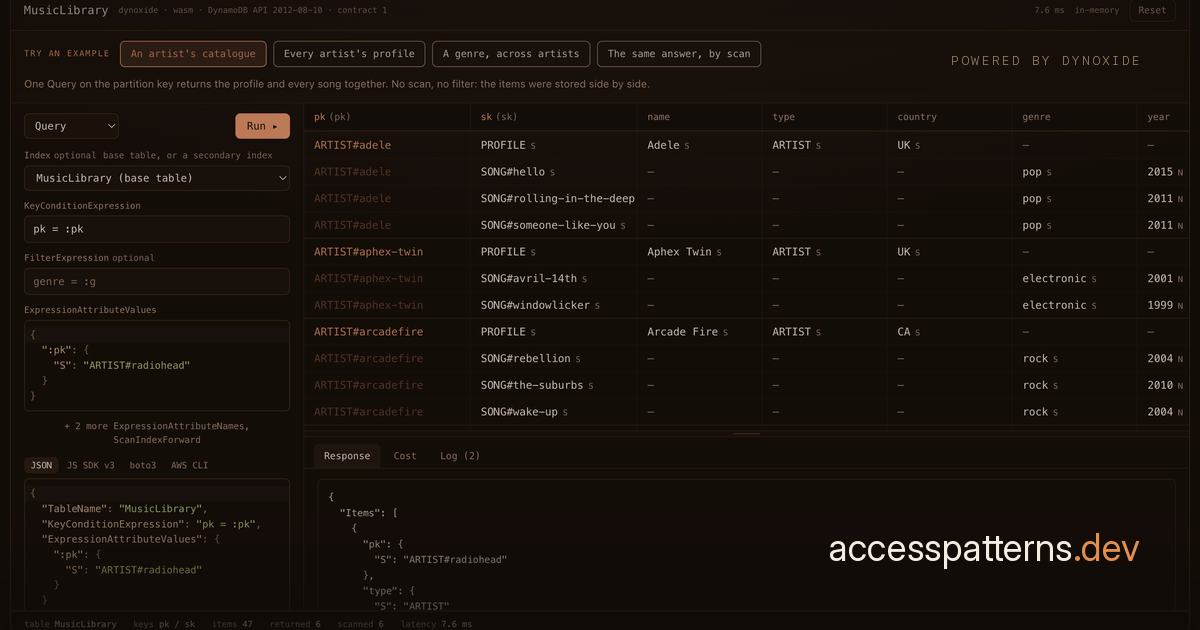Viewport: 1200px width, 630px height.
Task: Switch to the JSON code tab
Action: pos(41,465)
